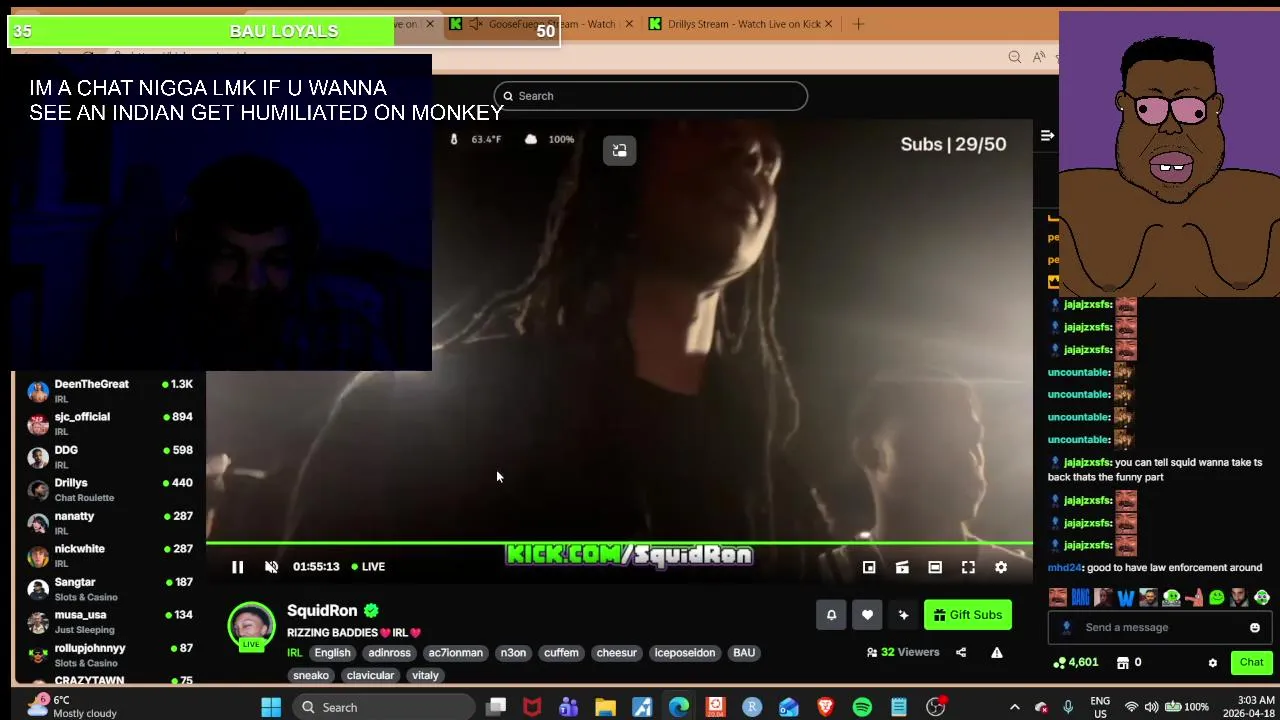Close the Drillys Stream tab
This screenshot has width=1280, height=720.
tap(828, 24)
